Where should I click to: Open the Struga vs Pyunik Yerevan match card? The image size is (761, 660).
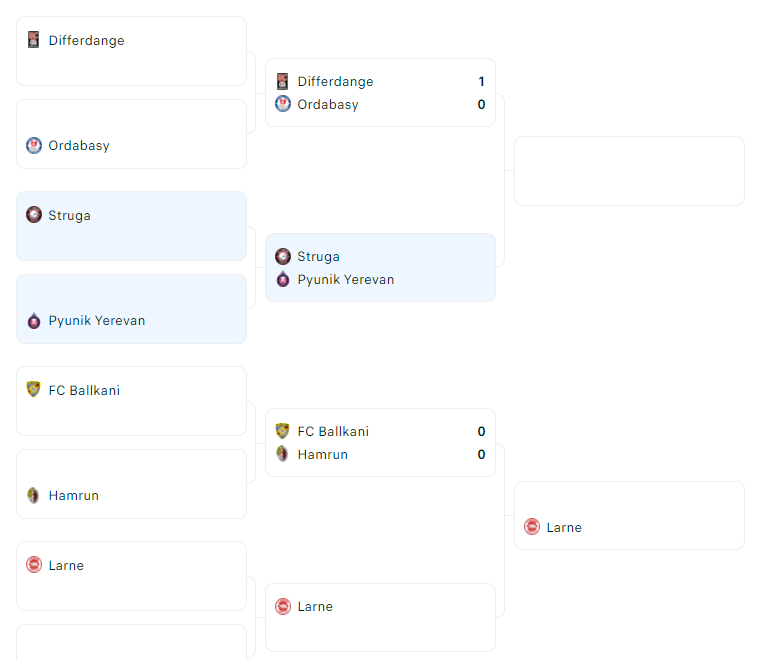[380, 267]
